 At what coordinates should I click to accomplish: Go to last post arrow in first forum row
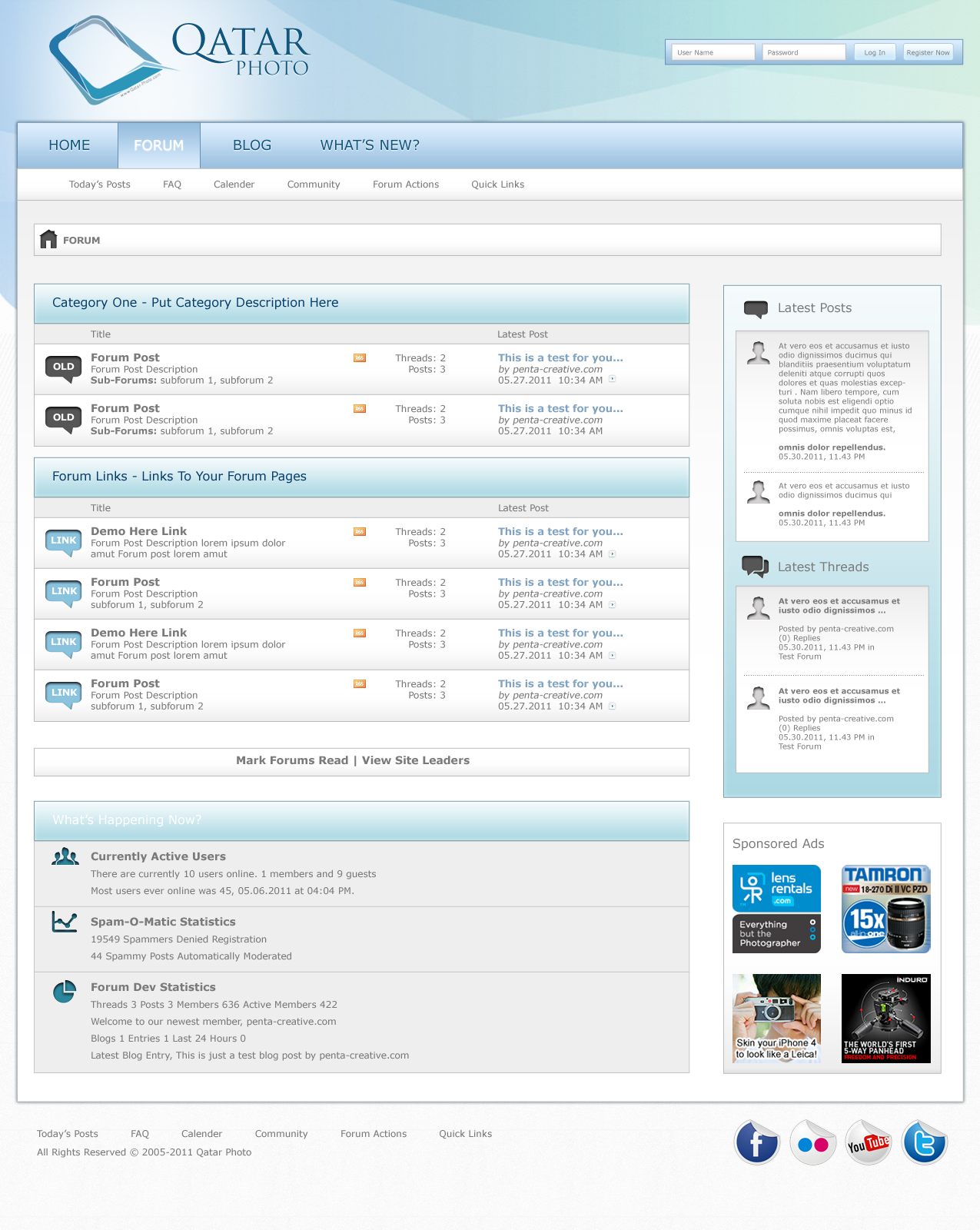coord(613,379)
